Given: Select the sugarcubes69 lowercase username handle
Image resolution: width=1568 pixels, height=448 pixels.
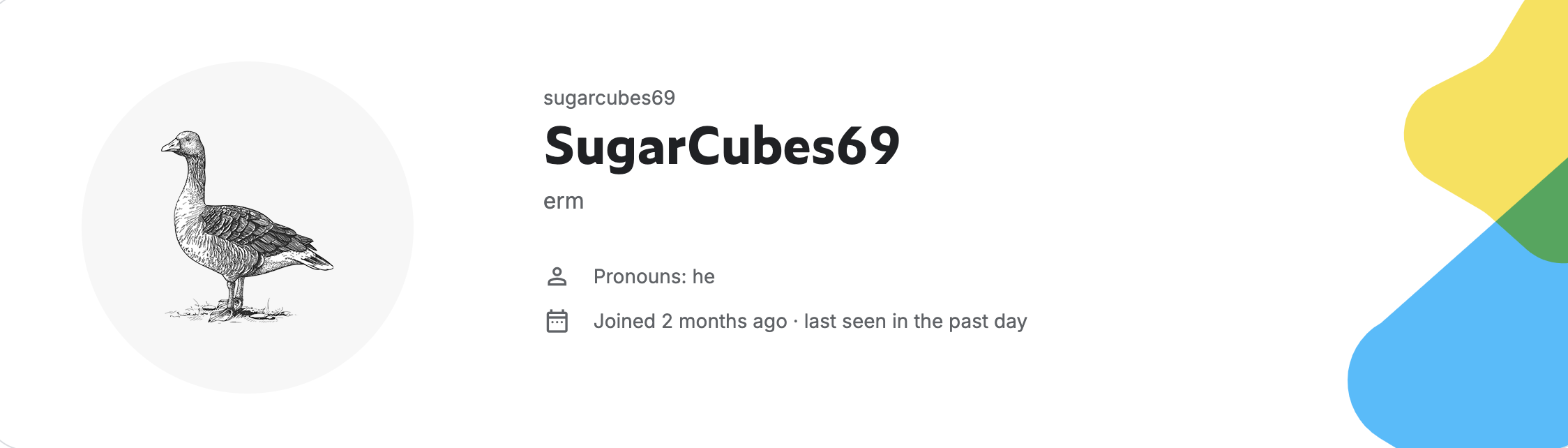Looking at the screenshot, I should point(609,98).
